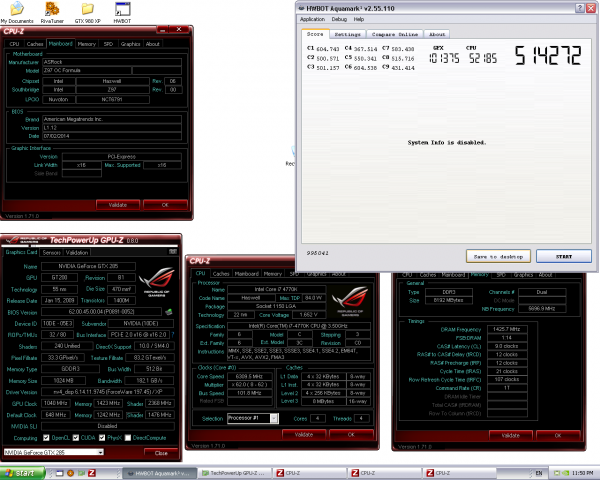
Task: Open the My Documents desktop icon
Action: click(17, 9)
